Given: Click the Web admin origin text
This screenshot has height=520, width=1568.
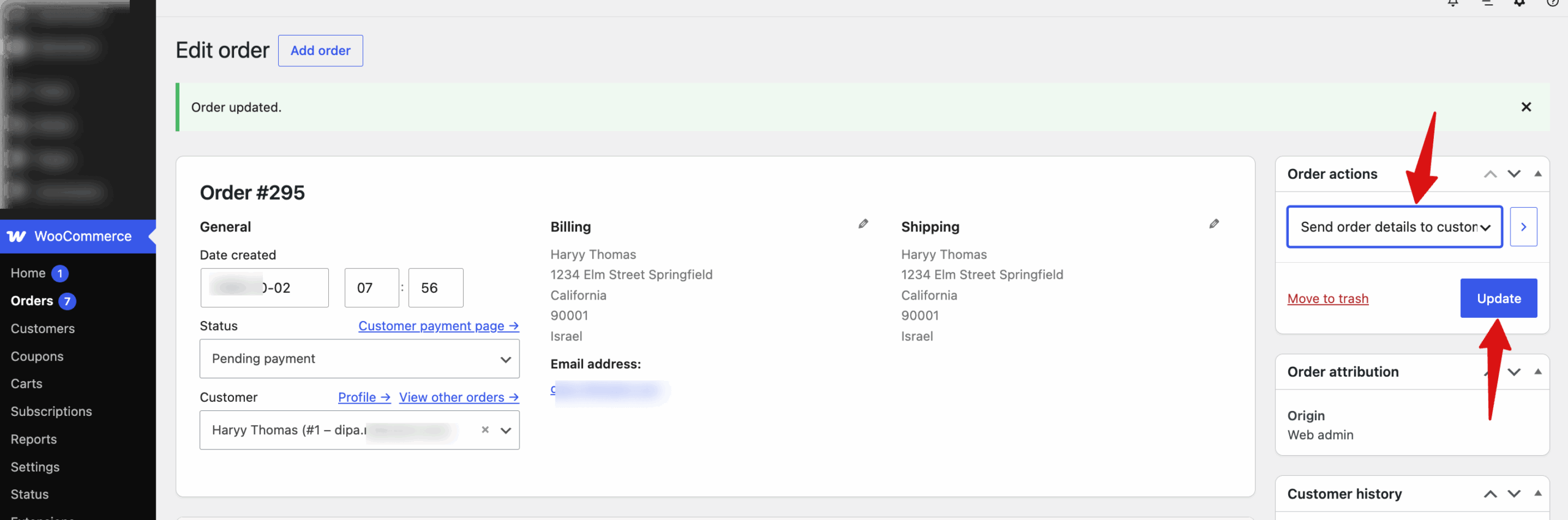Looking at the screenshot, I should click(x=1321, y=435).
